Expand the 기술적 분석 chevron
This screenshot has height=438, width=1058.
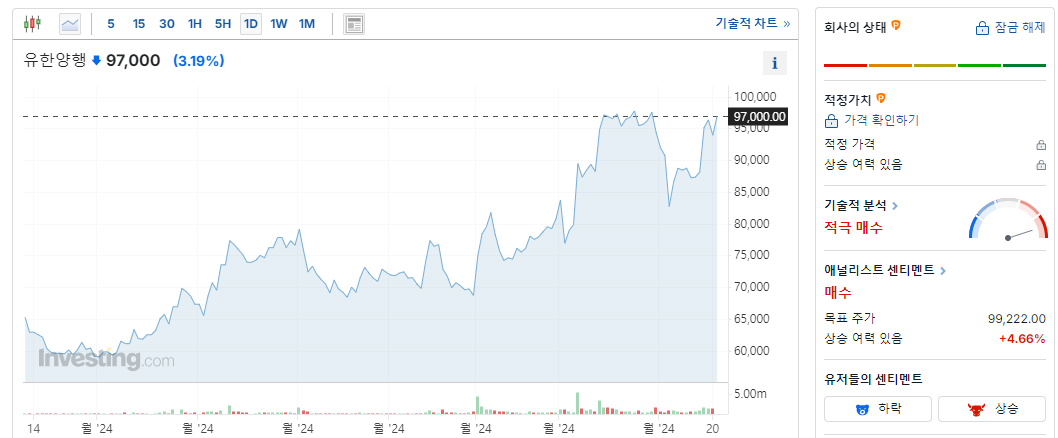(895, 206)
